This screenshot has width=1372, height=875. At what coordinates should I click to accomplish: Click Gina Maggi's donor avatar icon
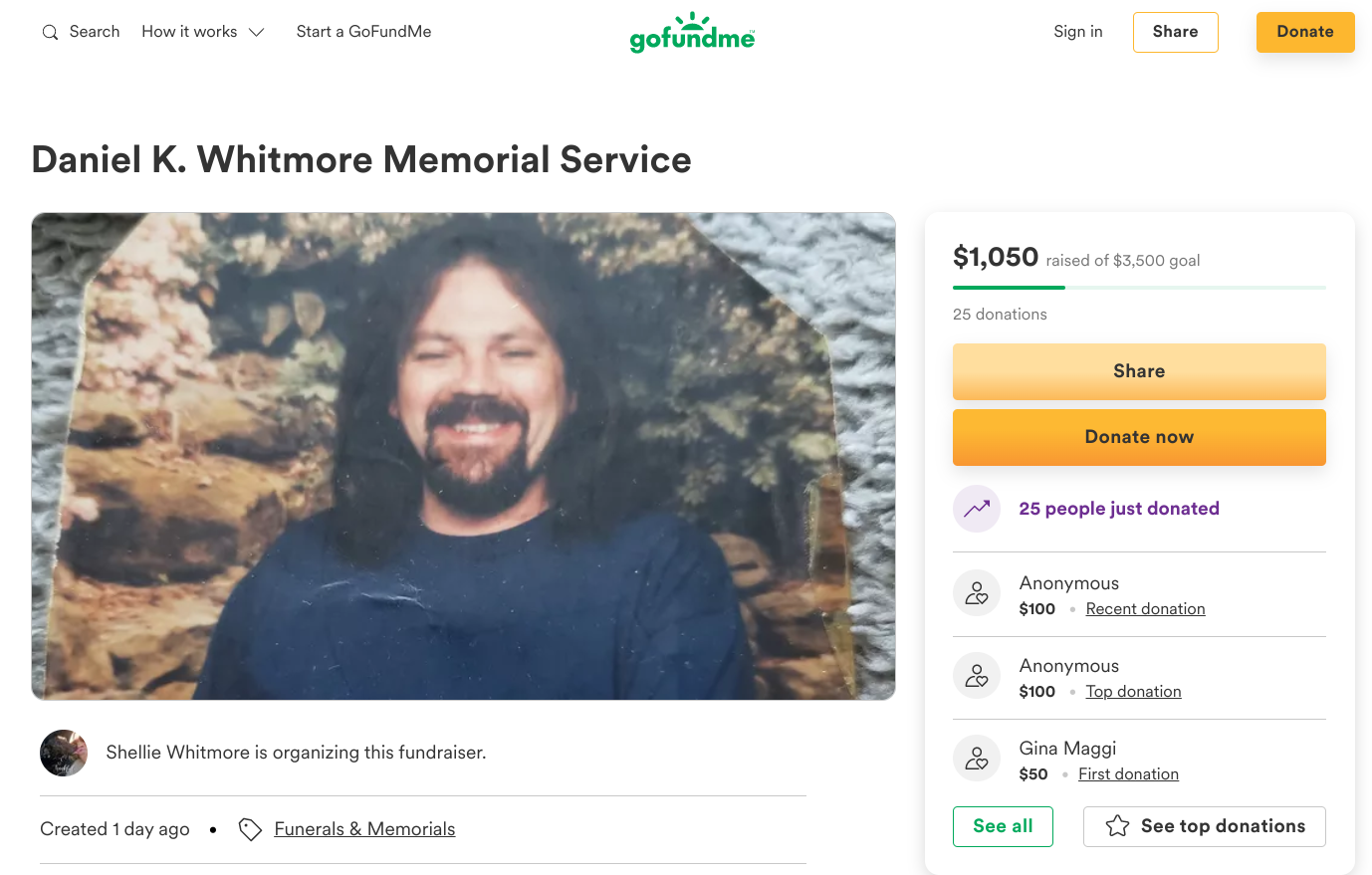point(977,759)
